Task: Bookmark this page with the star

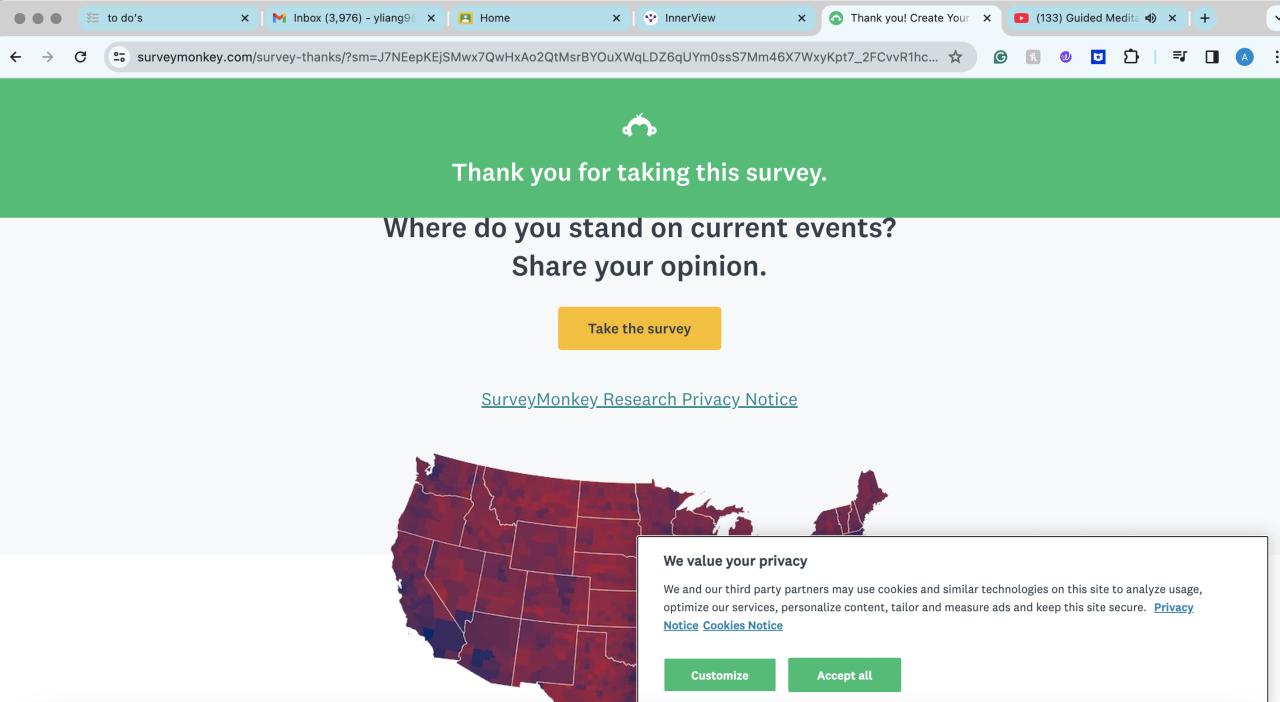Action: (956, 57)
